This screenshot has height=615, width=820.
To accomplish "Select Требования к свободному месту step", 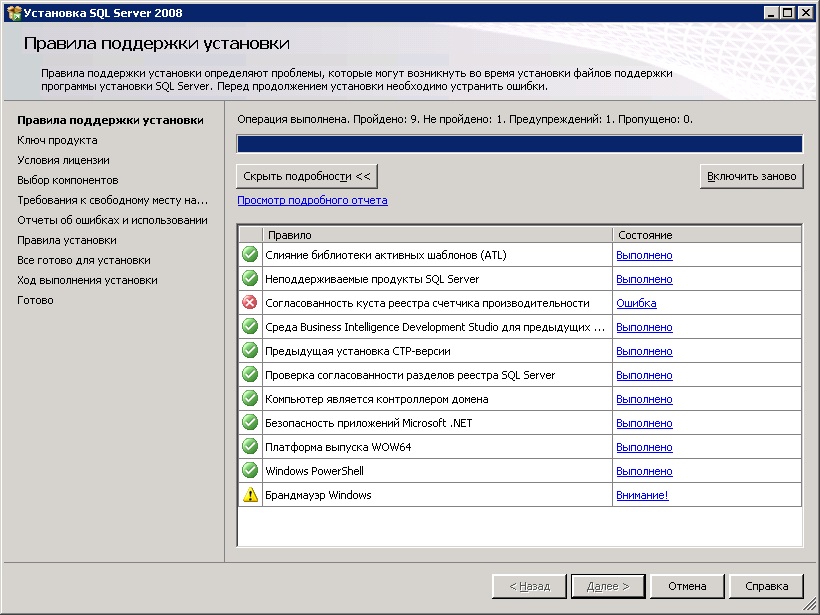I will (112, 200).
